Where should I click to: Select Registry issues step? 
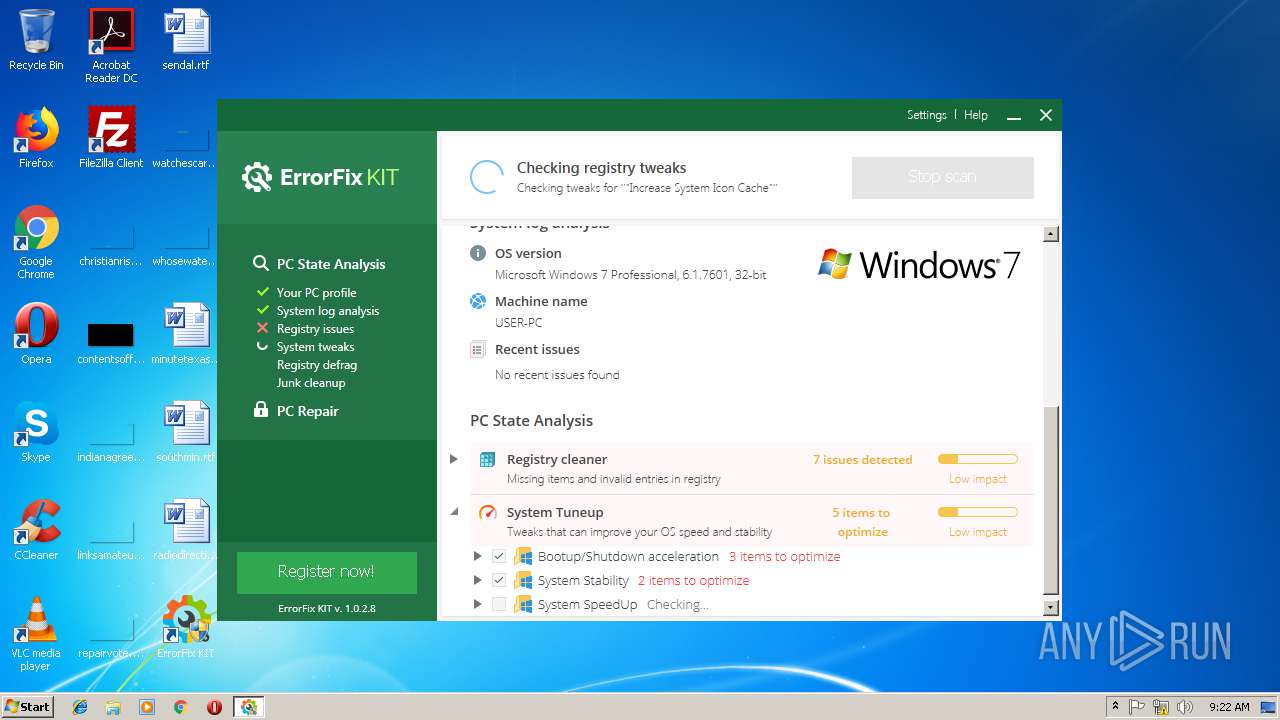[x=315, y=329]
